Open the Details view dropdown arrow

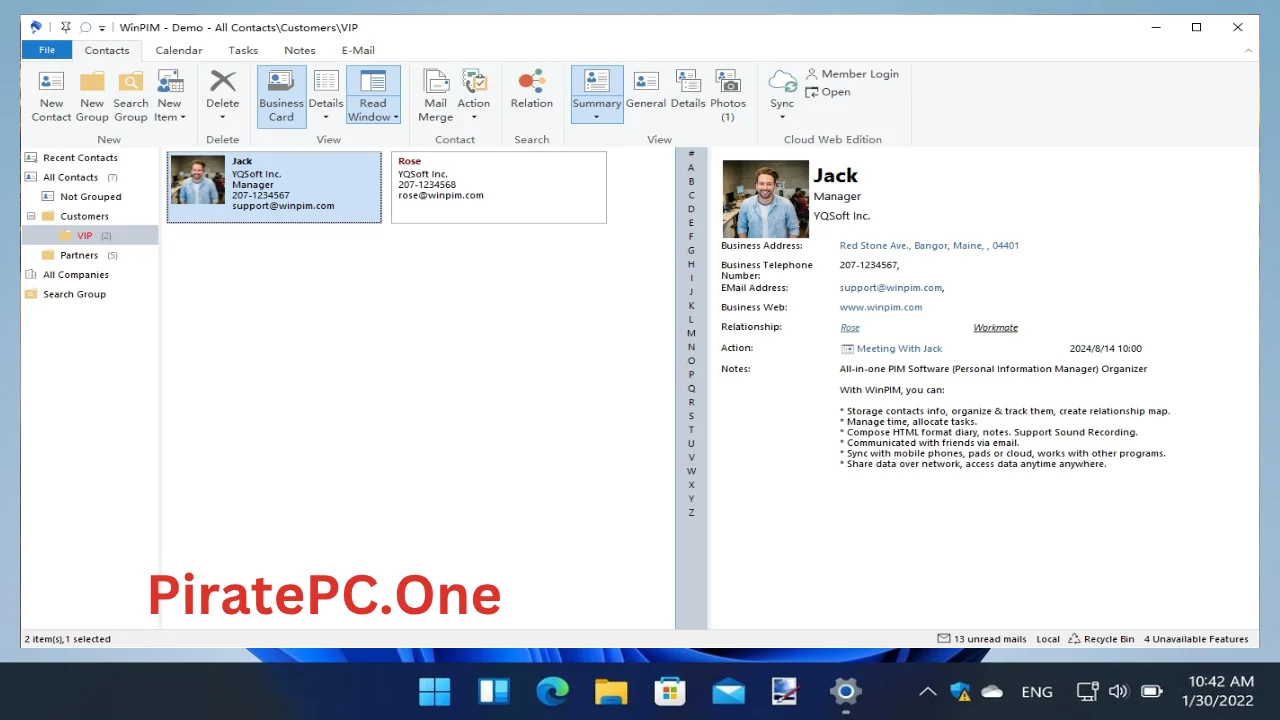tap(326, 118)
